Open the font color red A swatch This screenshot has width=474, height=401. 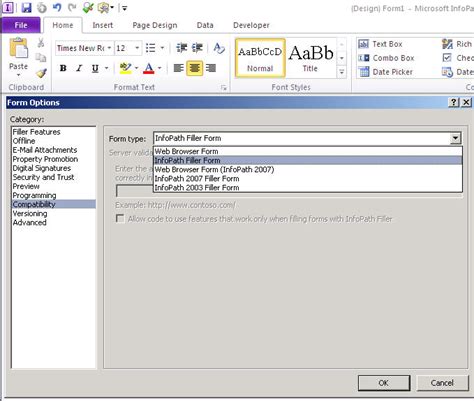pos(149,68)
